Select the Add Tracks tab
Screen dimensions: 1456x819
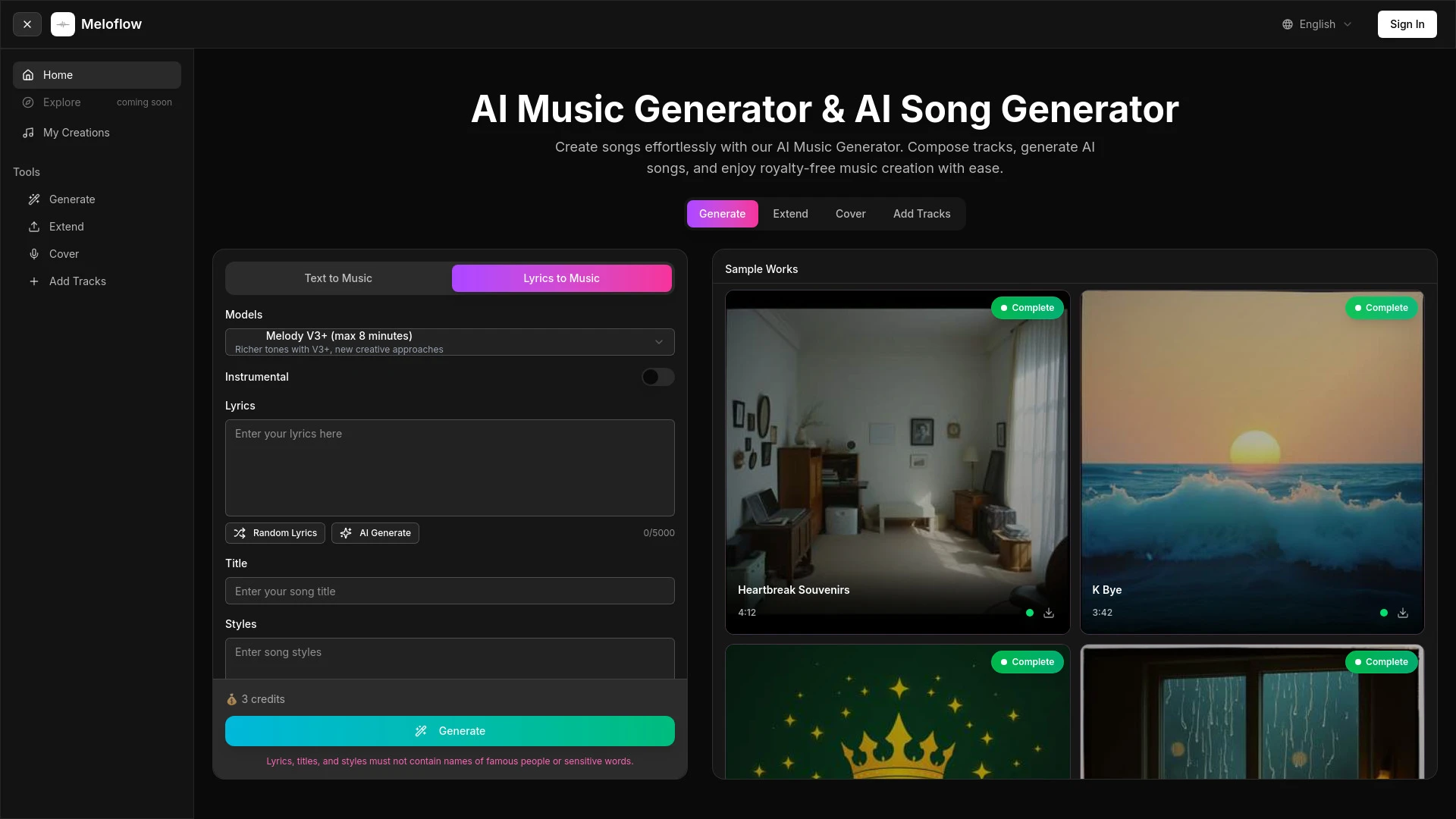pyautogui.click(x=921, y=213)
